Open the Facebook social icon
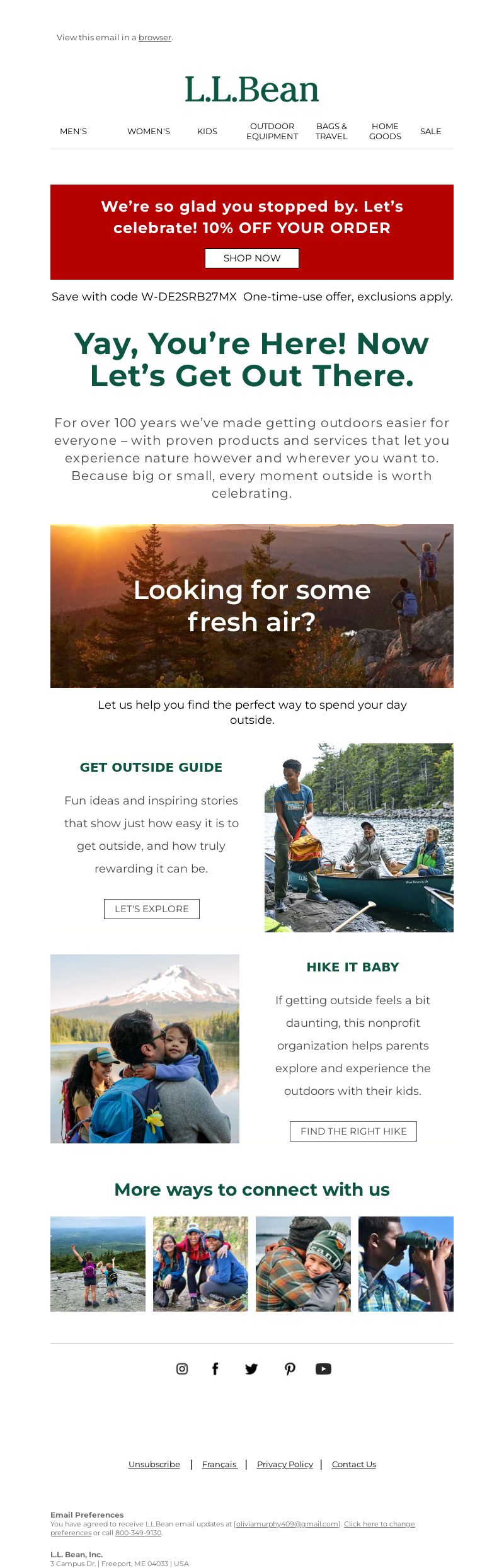Image resolution: width=504 pixels, height=1568 pixels. pyautogui.click(x=215, y=1368)
